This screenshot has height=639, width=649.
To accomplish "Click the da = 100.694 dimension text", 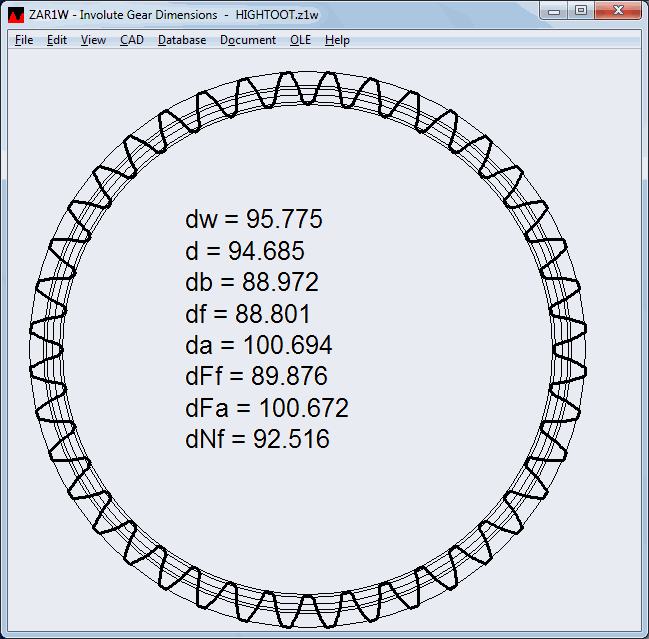I will 259,346.
